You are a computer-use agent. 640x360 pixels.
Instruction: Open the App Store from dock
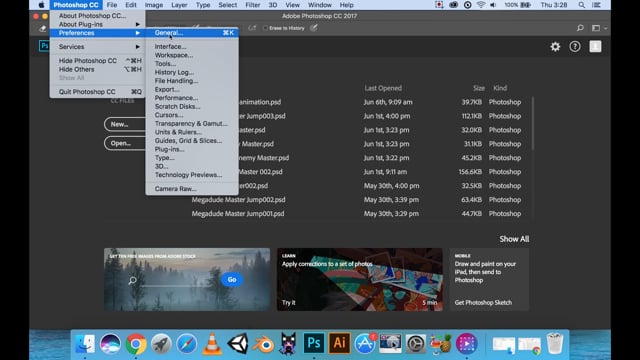click(364, 344)
